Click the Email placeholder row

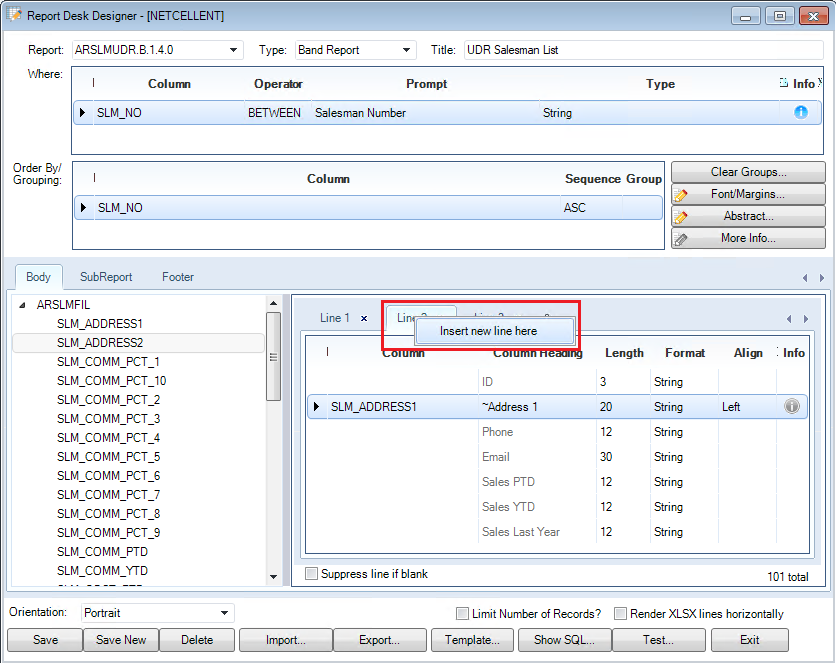[557, 457]
